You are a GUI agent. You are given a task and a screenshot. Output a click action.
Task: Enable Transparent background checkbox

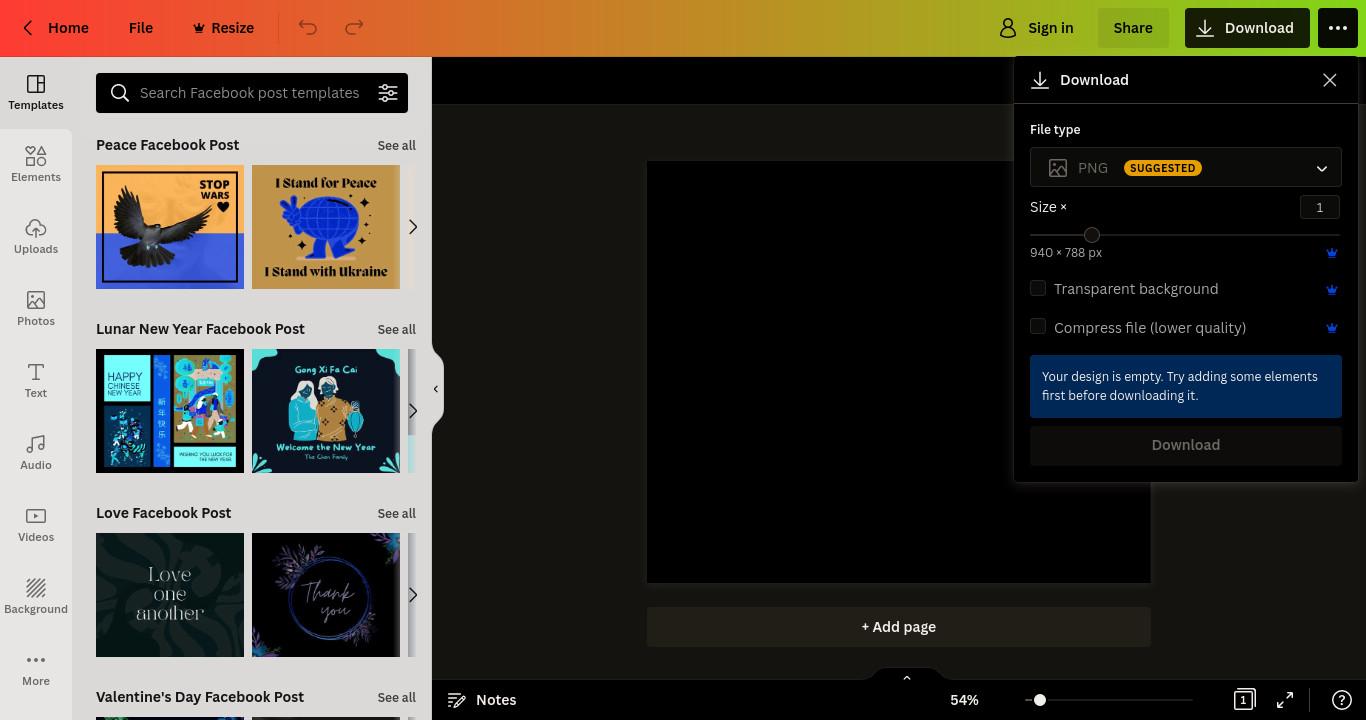[1038, 288]
